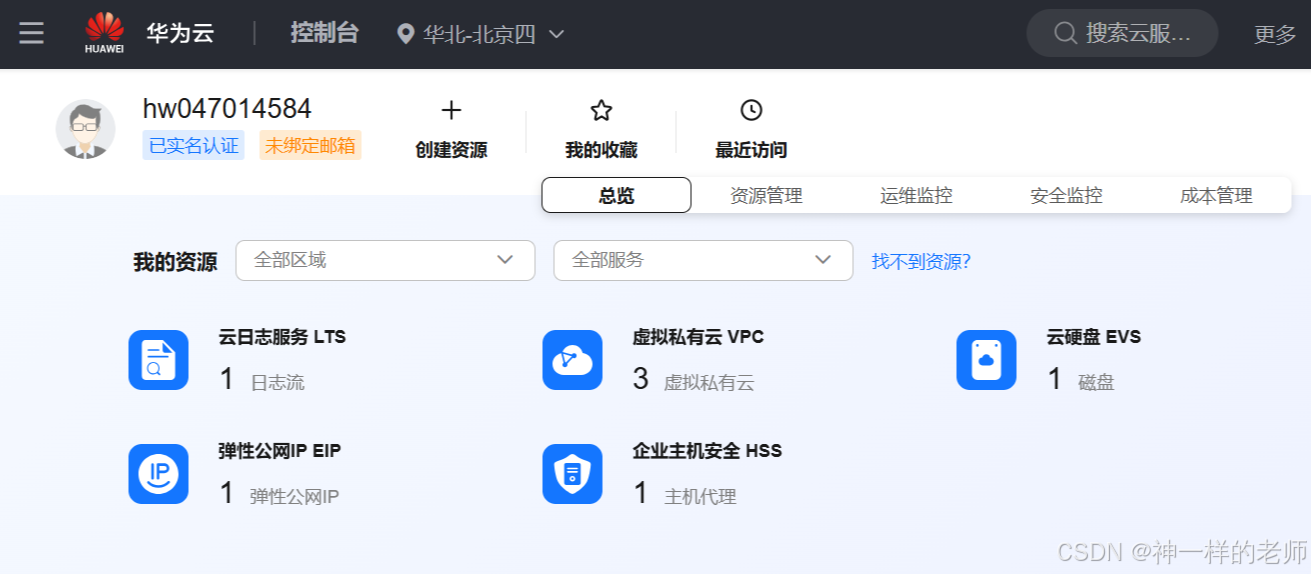Click the 日志流 count text
This screenshot has width=1311, height=574.
(277, 383)
